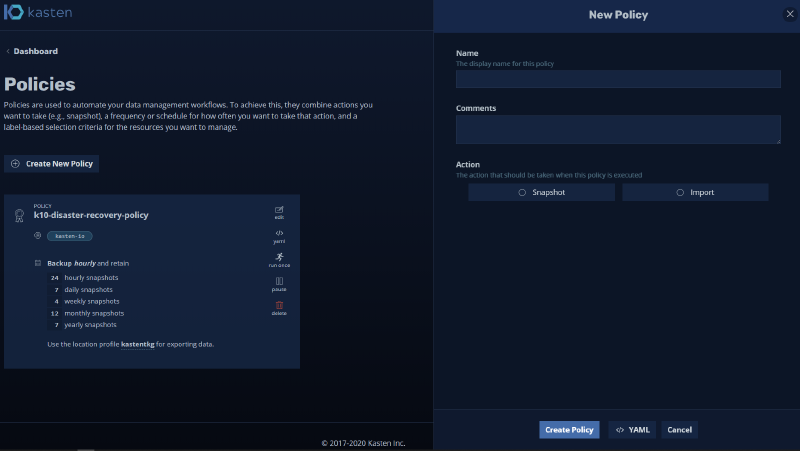Click the policy ribbon badge icon
Screen dimensions: 800x451
[19, 215]
